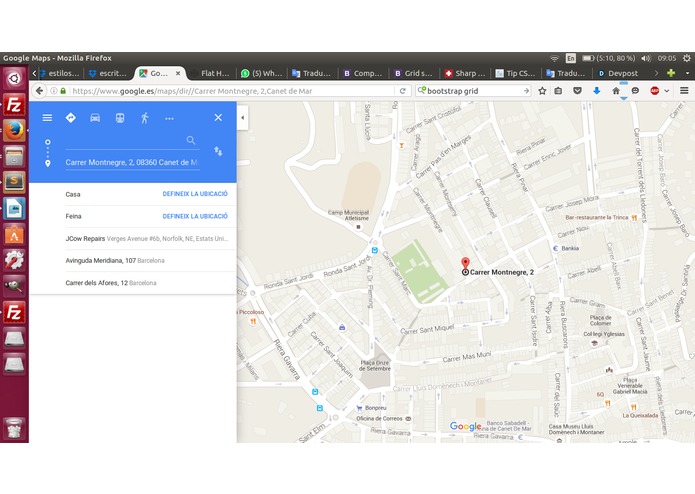Select the Feina suggestion row

click(x=133, y=216)
